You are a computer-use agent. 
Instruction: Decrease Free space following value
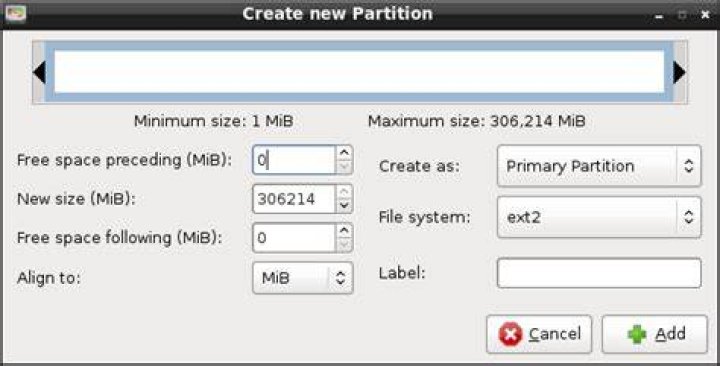click(x=344, y=245)
